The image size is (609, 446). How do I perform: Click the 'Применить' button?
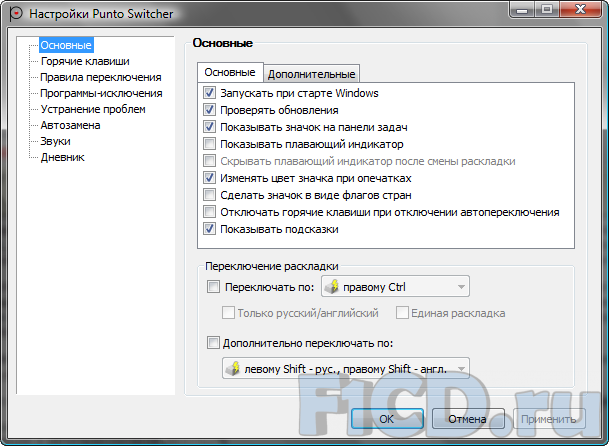click(549, 419)
